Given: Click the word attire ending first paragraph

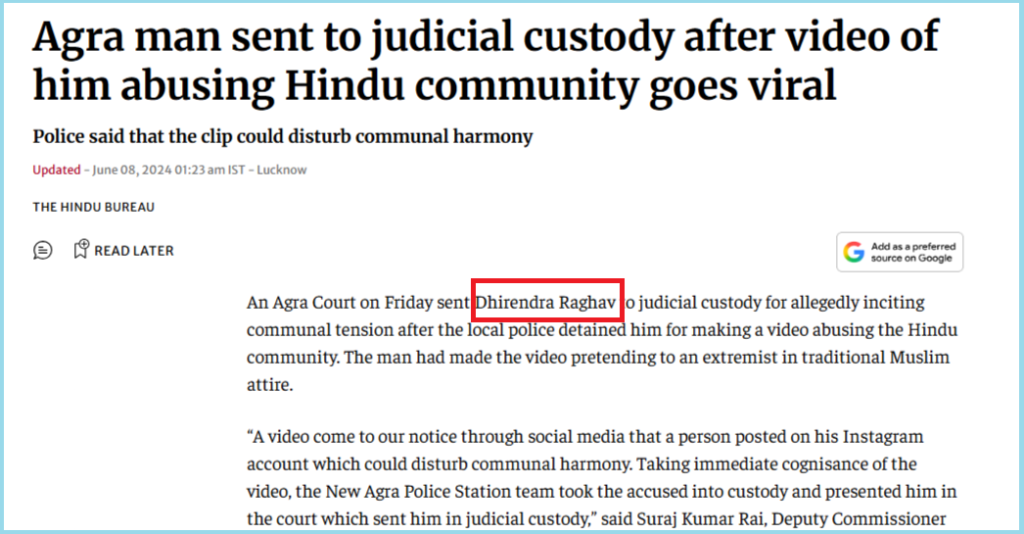Looking at the screenshot, I should (270, 385).
